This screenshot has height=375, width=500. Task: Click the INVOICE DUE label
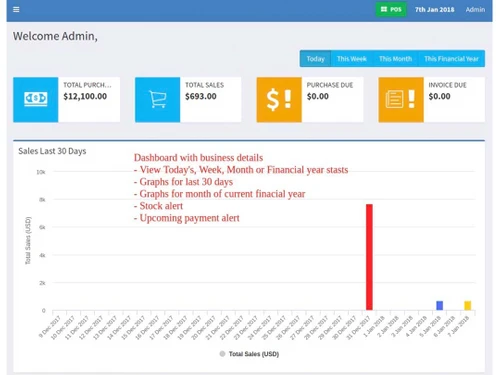(x=447, y=85)
